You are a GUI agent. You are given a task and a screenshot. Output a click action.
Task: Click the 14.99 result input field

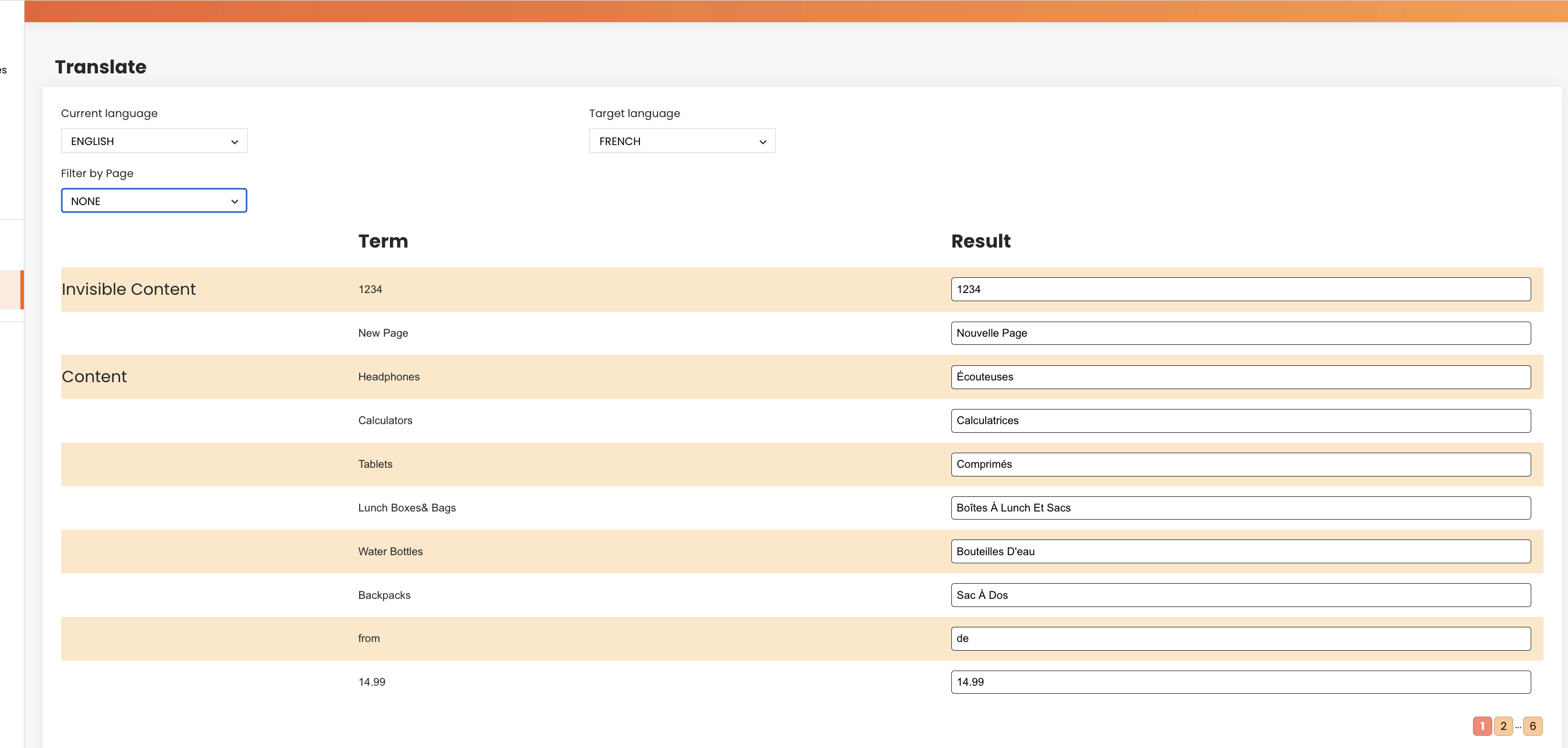1240,682
